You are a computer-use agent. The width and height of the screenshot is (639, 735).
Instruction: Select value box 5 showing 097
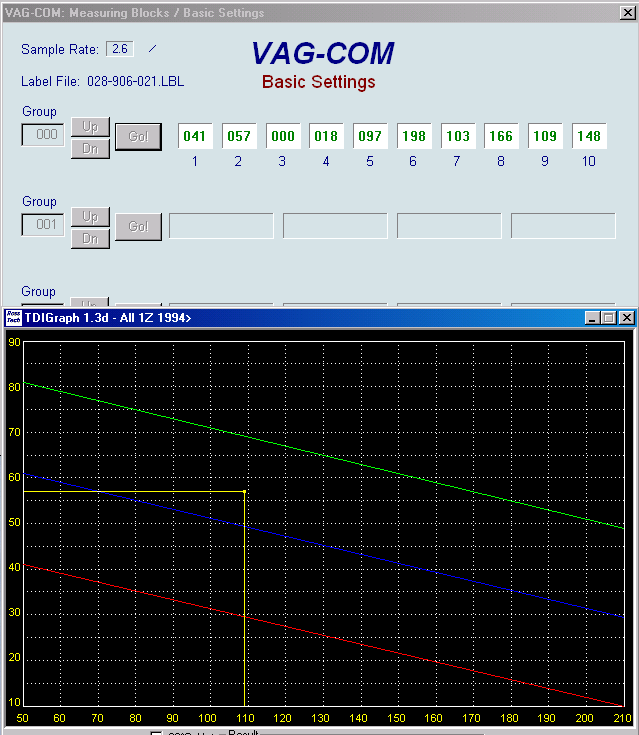coord(370,137)
